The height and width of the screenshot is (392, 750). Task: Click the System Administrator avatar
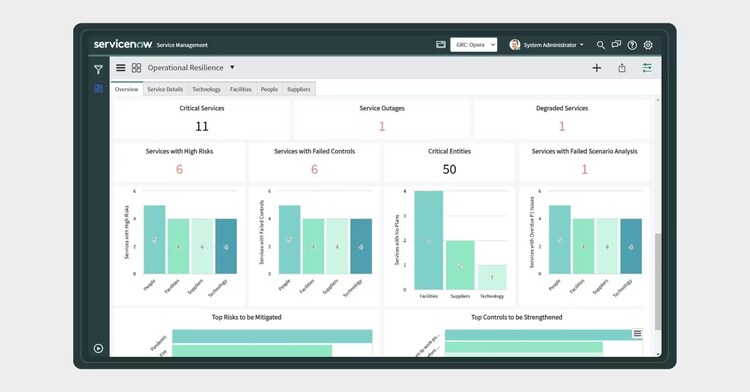[x=515, y=44]
